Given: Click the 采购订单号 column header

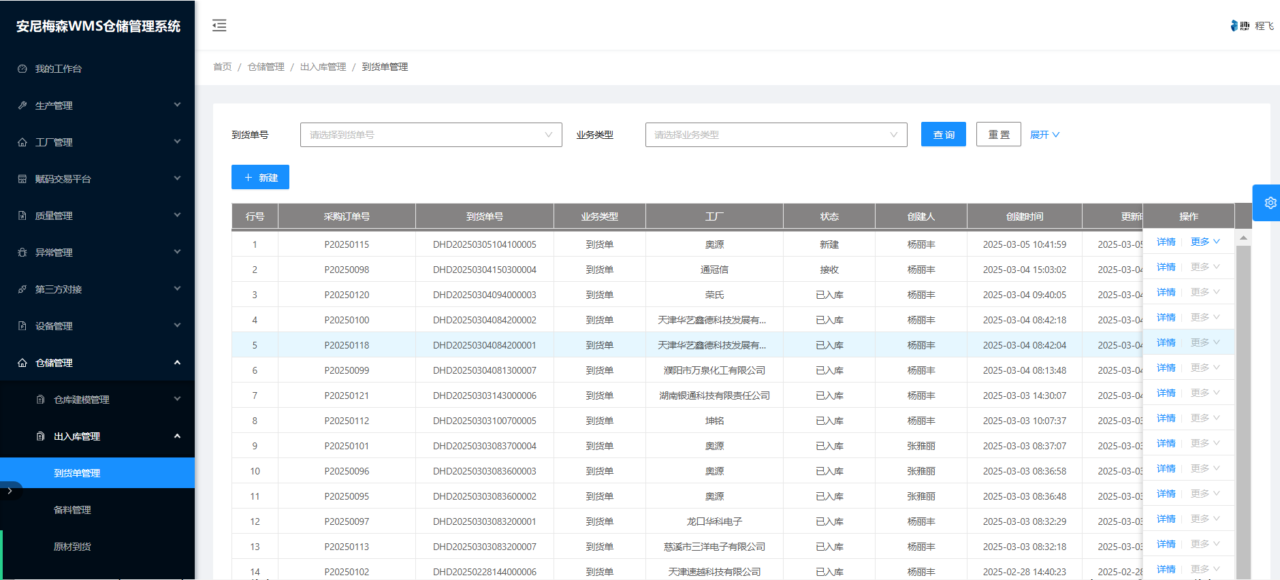Looking at the screenshot, I should pos(347,216).
